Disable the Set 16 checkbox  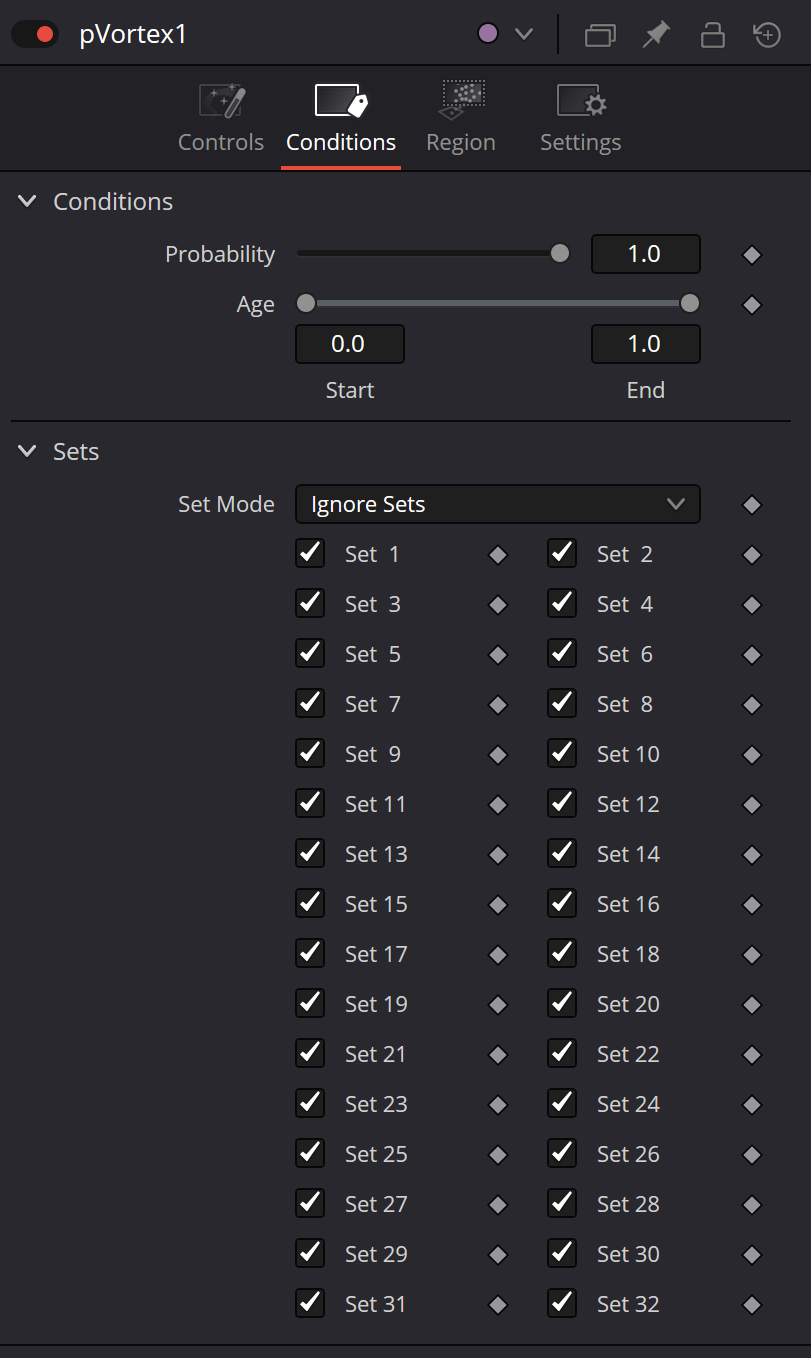click(562, 903)
